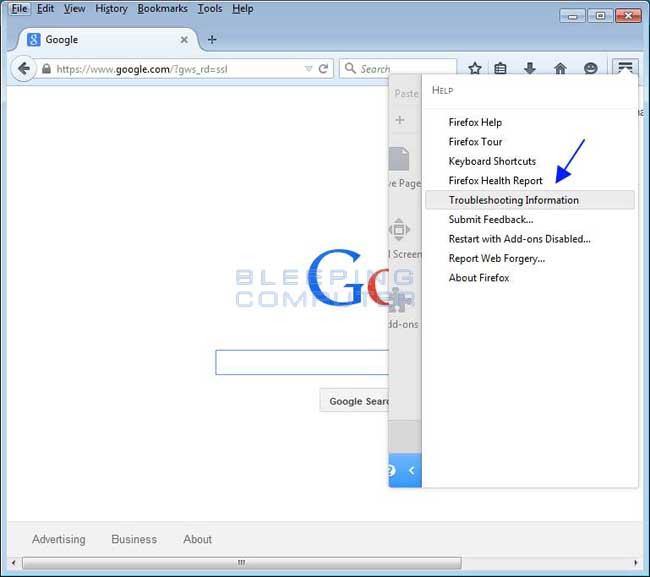Click the horizontal scrollbar at the bottom
Screen dimensions: 650x577
(x=240, y=563)
